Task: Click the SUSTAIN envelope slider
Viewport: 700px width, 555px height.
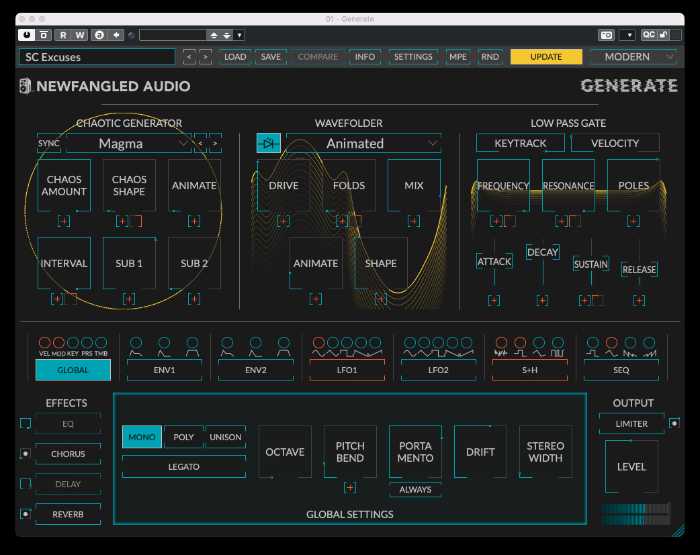Action: tap(591, 264)
